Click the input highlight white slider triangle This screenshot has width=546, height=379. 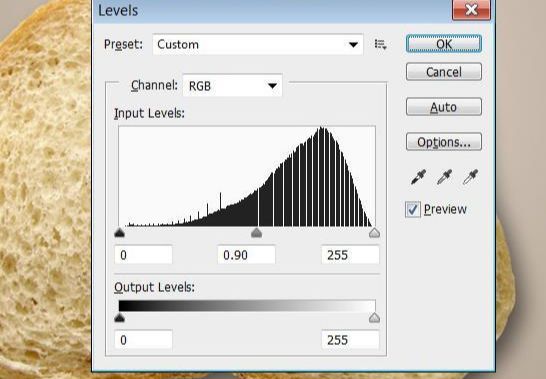(374, 233)
